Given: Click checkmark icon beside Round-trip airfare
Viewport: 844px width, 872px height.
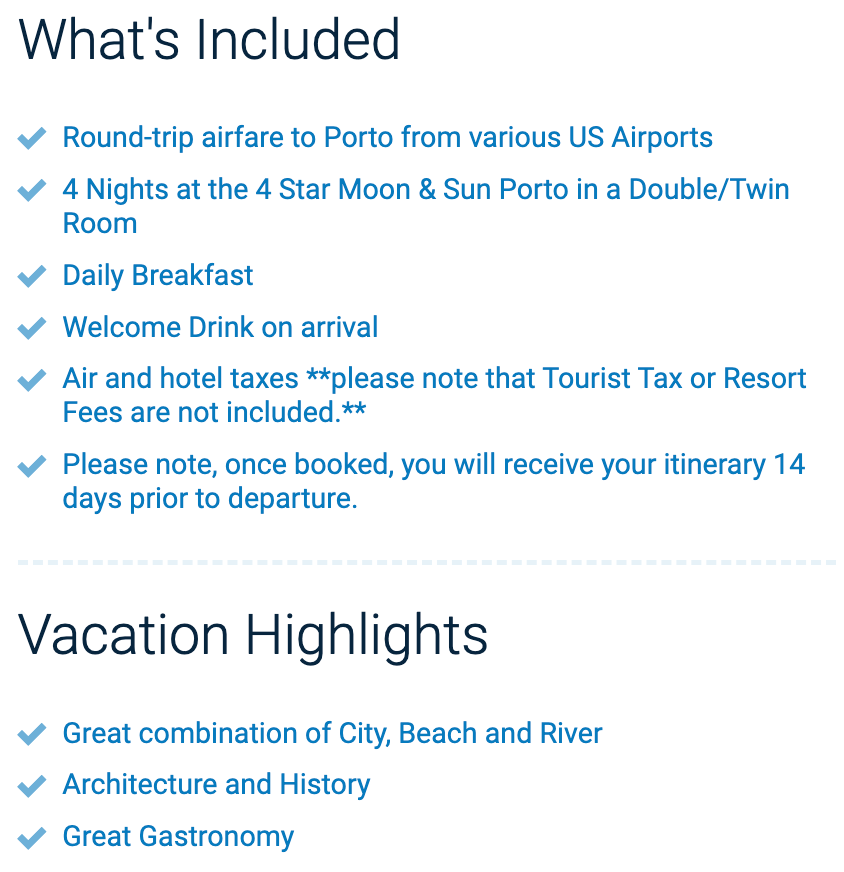Looking at the screenshot, I should click(x=32, y=138).
